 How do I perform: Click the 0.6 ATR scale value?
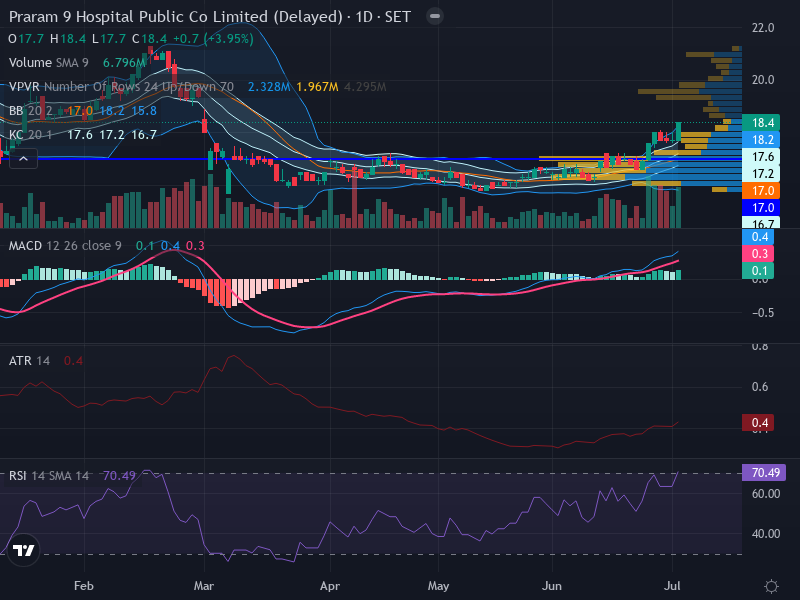(x=760, y=387)
